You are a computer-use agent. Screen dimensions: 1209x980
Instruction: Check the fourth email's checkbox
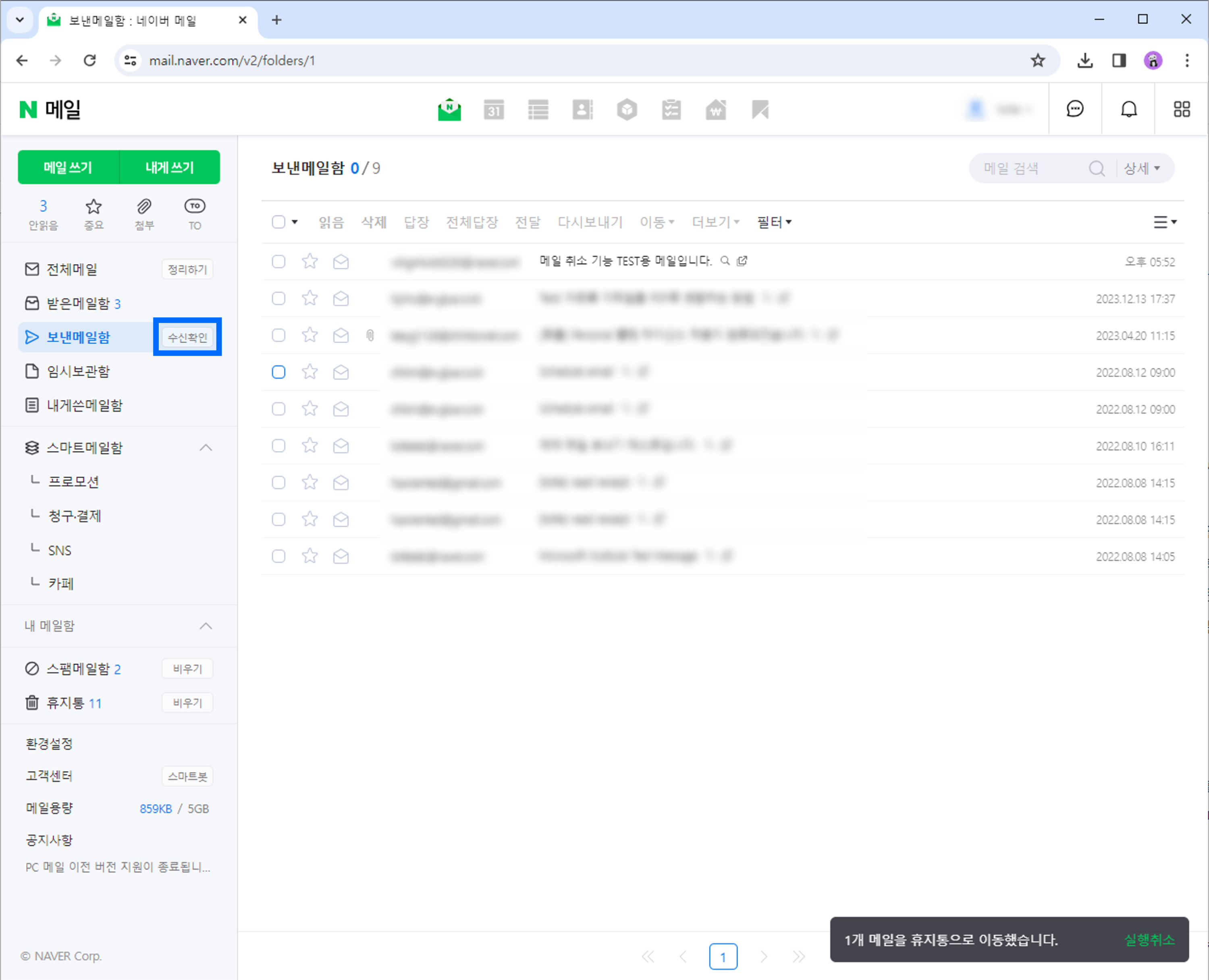[x=278, y=372]
